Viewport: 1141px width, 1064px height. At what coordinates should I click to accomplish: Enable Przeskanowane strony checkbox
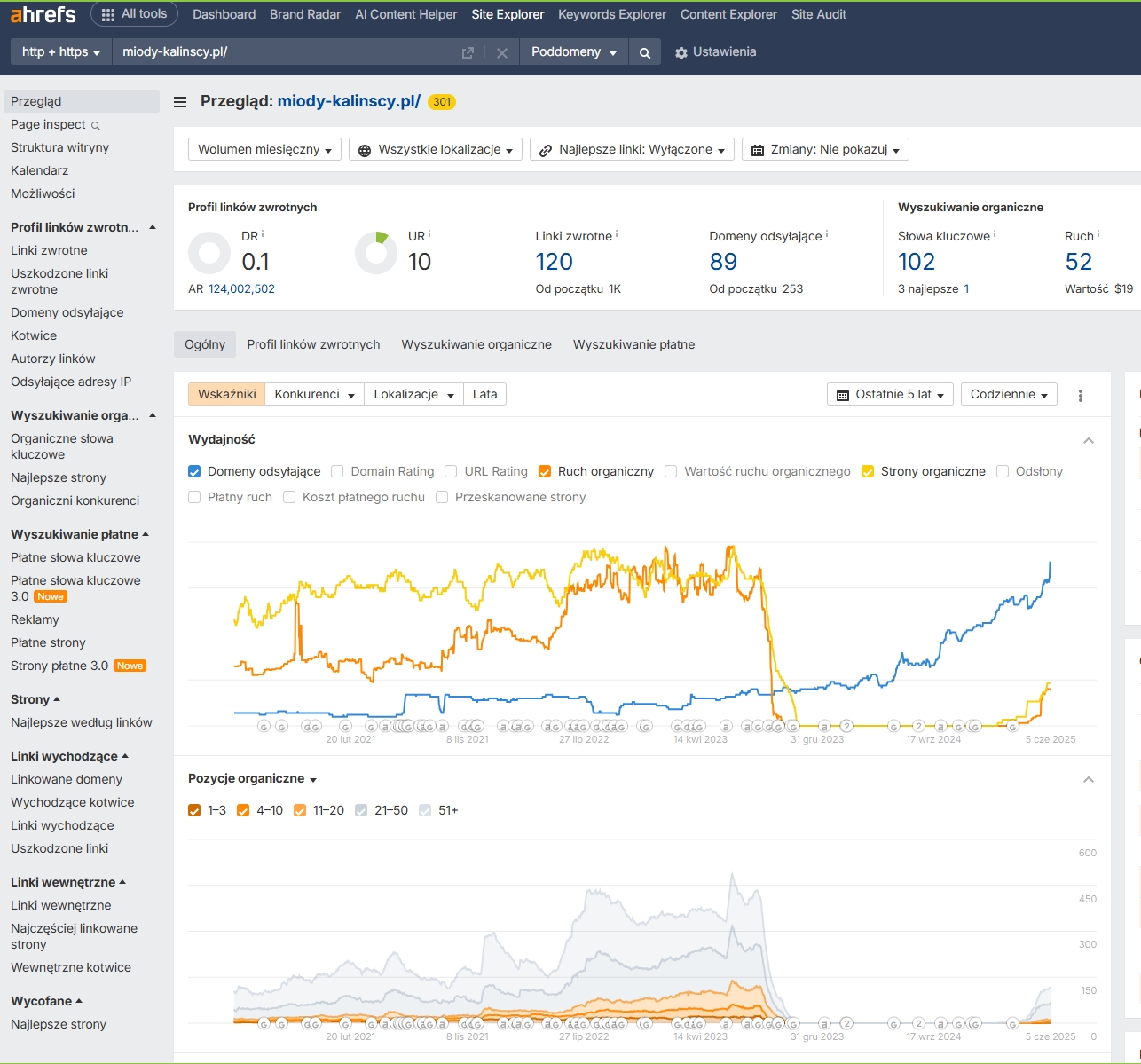pos(442,497)
